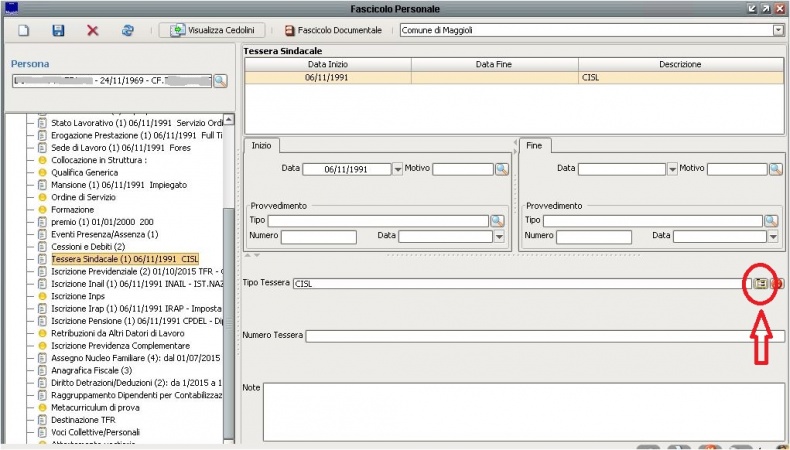Click the new document icon in toolbar
The height and width of the screenshot is (450, 790).
coord(24,31)
